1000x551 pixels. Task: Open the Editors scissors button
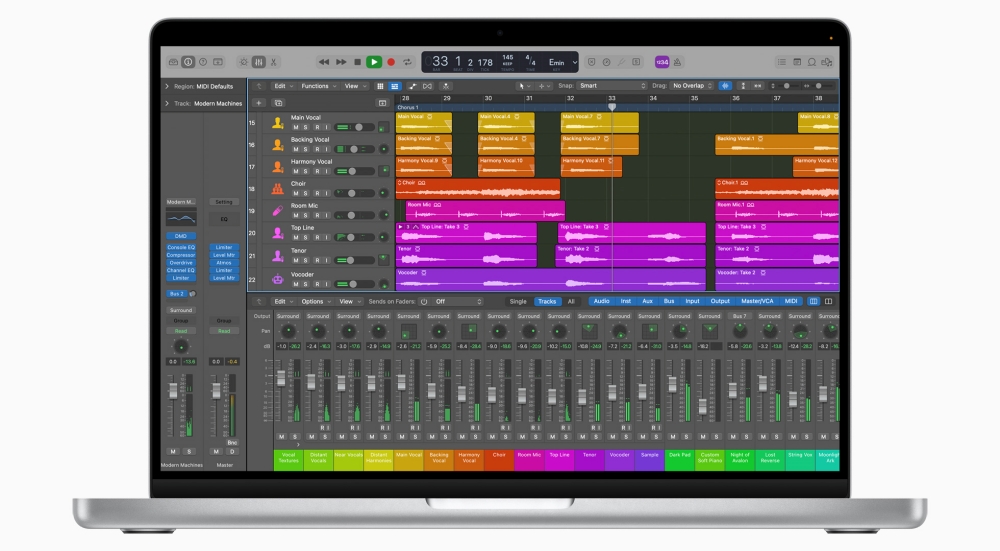274,62
